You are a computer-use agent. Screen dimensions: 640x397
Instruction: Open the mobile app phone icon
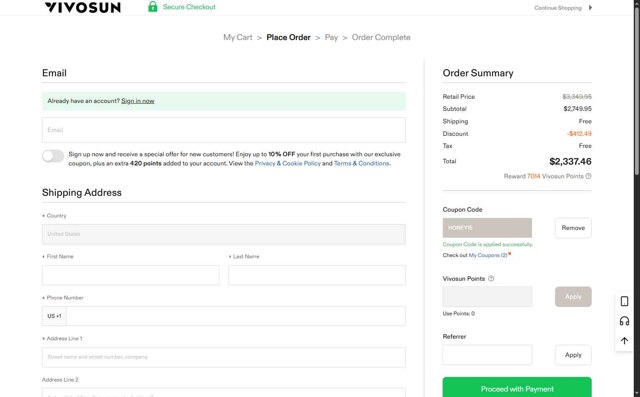point(624,301)
